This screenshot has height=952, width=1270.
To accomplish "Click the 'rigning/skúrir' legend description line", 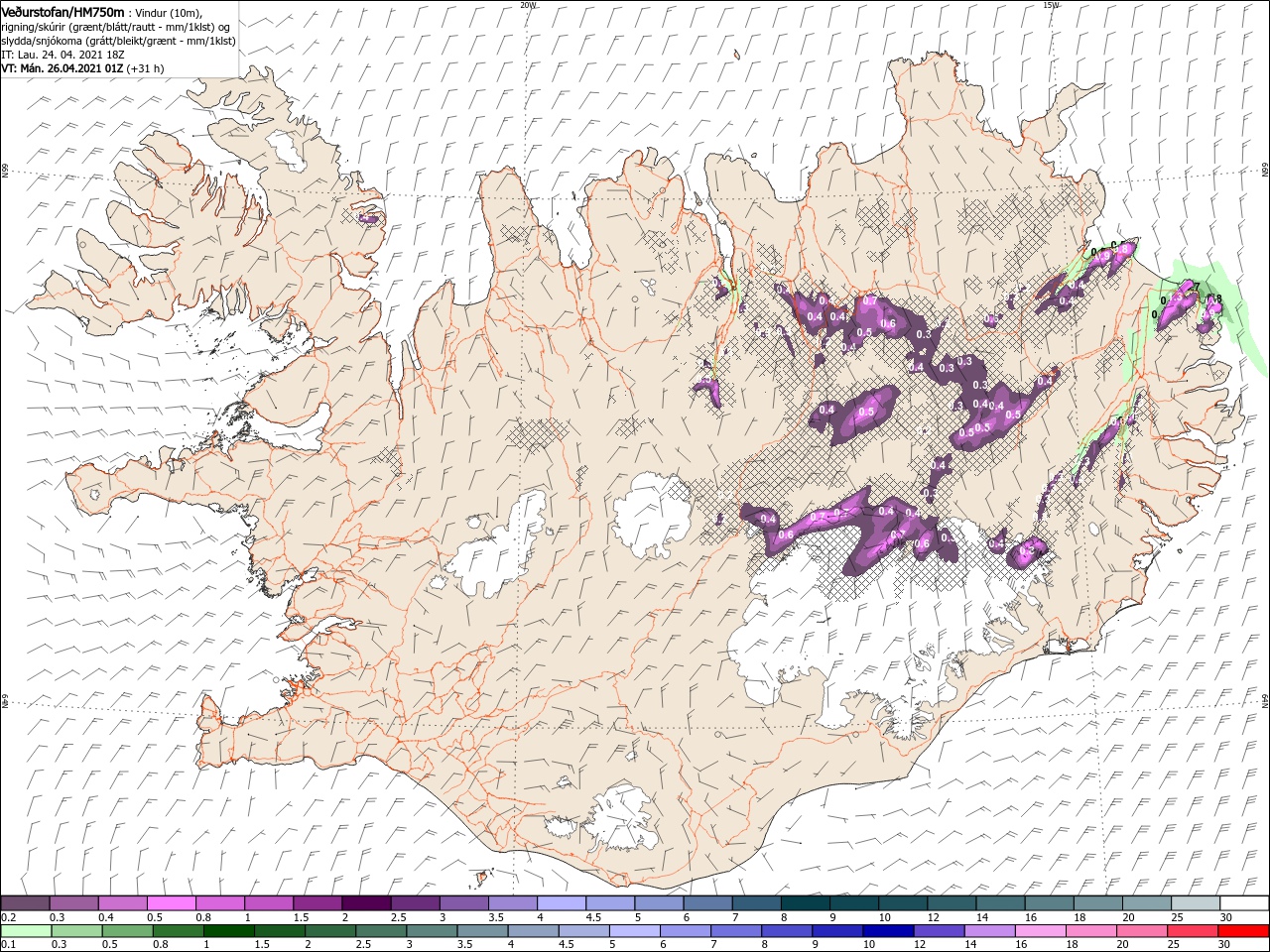I will 115,27.
